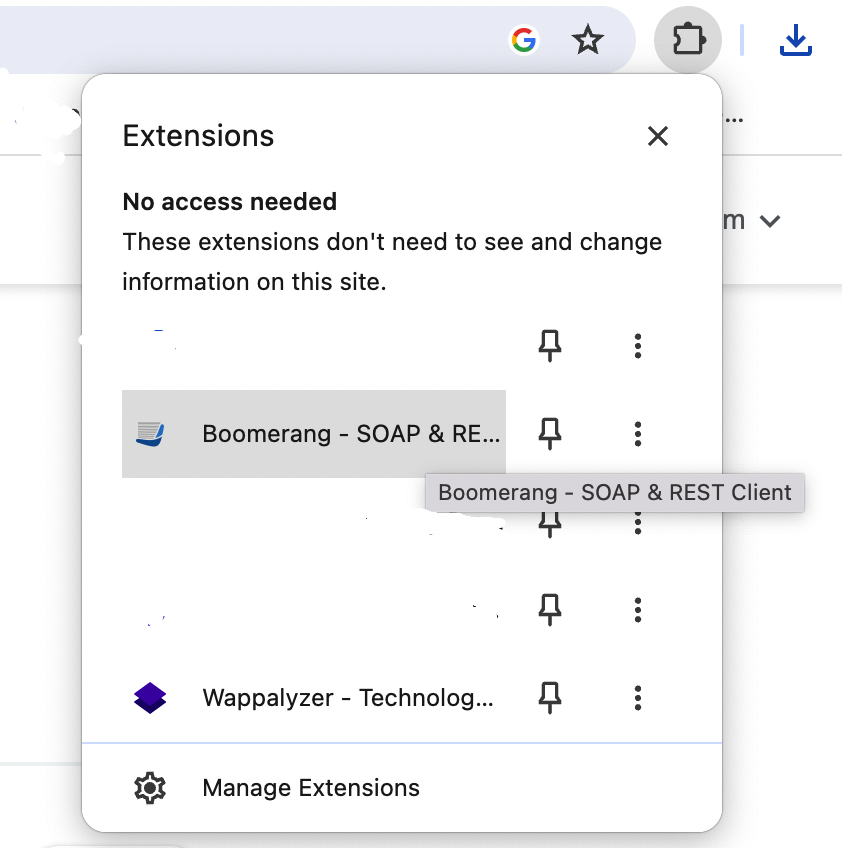The image size is (842, 848).
Task: Pin the extension directly above Wappalyzer
Action: [x=550, y=610]
